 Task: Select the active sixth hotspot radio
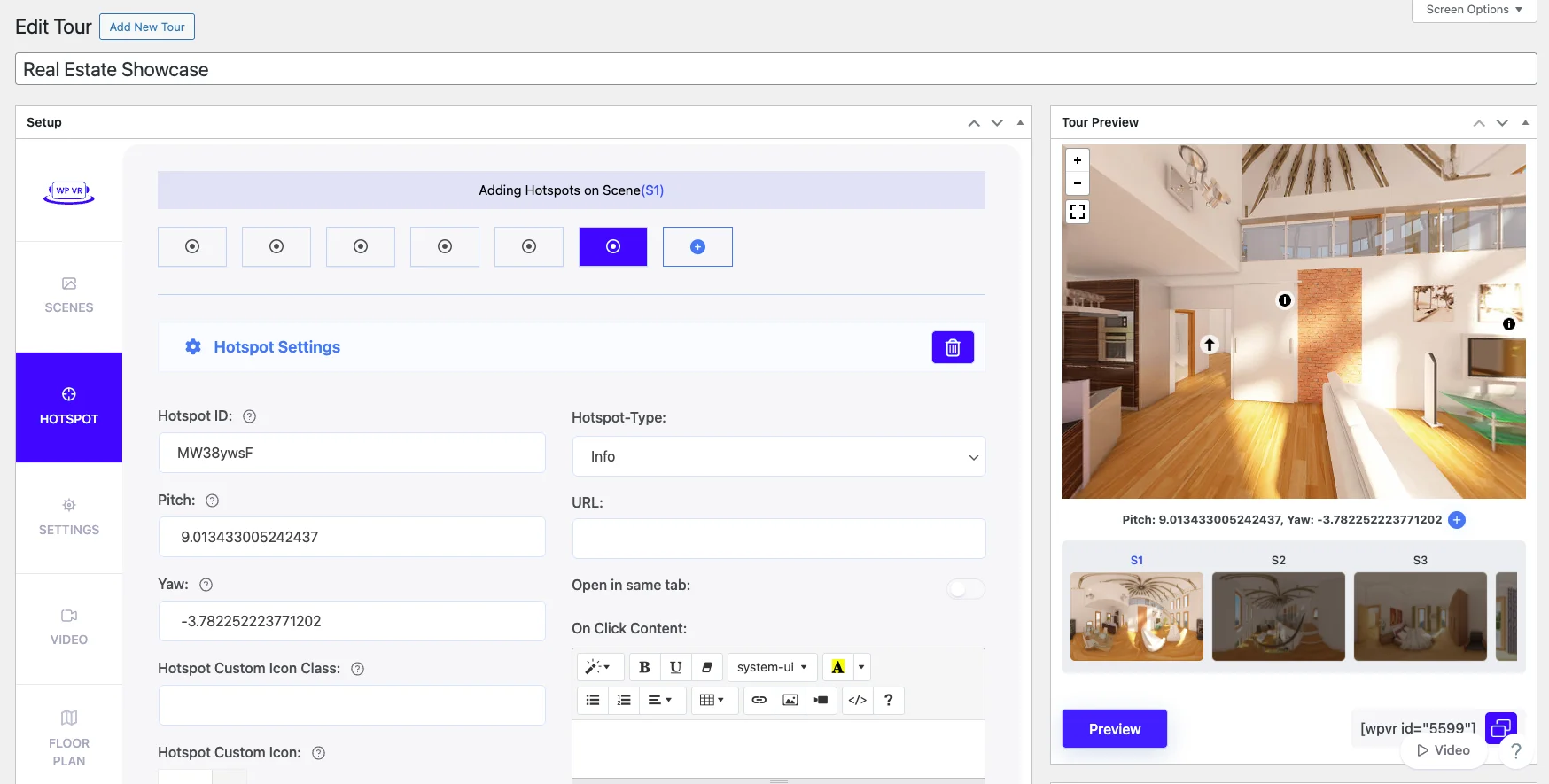click(613, 246)
